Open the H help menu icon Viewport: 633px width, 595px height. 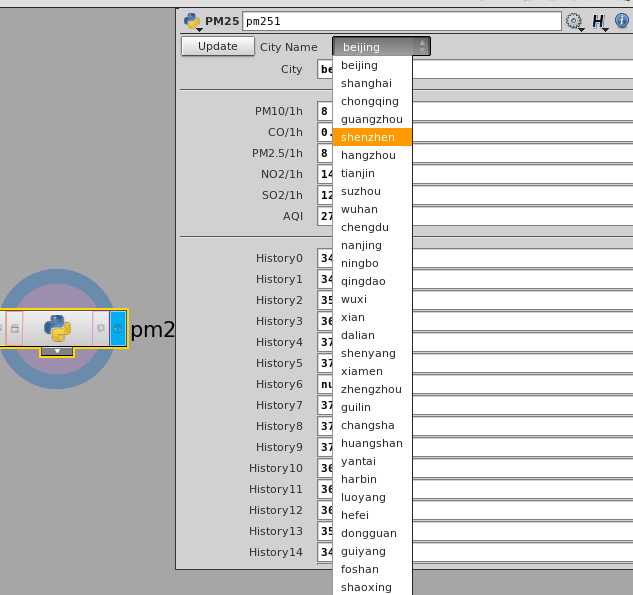tap(599, 21)
